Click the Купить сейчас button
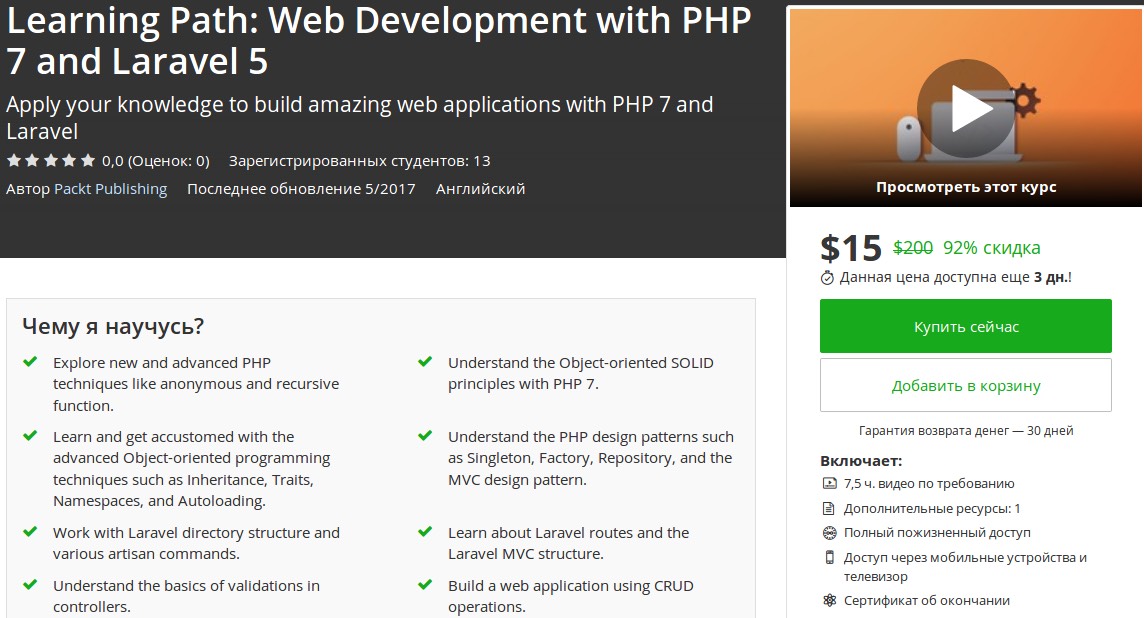Image resolution: width=1144 pixels, height=618 pixels. pos(965,326)
